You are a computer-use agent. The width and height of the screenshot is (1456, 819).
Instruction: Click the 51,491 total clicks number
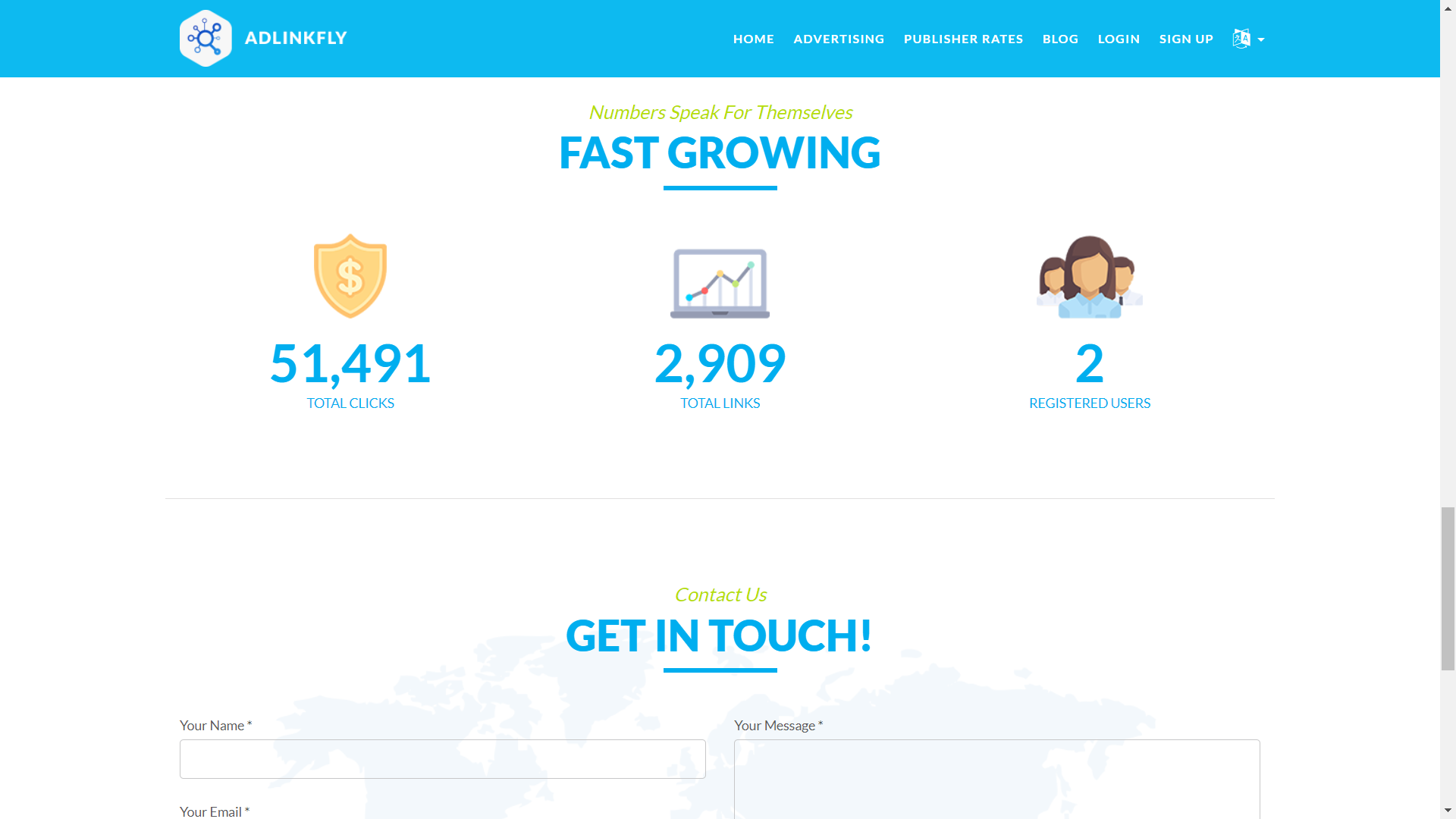coord(350,363)
